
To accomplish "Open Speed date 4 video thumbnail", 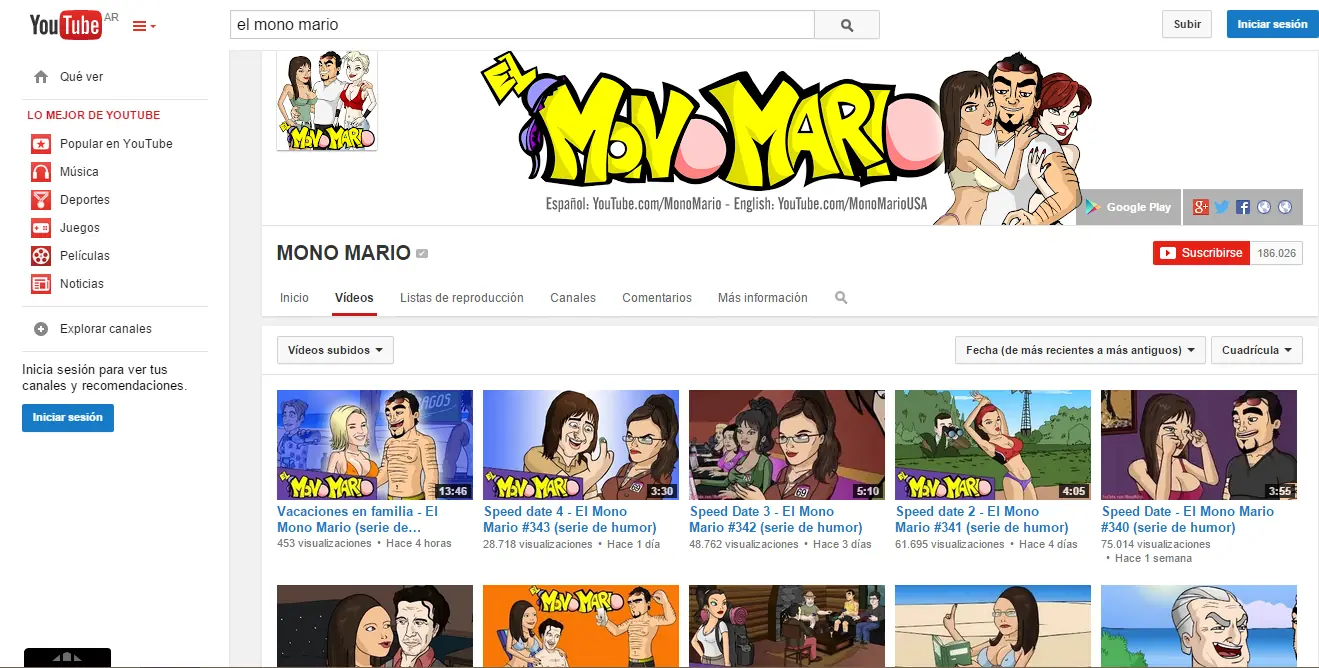I will click(x=581, y=445).
